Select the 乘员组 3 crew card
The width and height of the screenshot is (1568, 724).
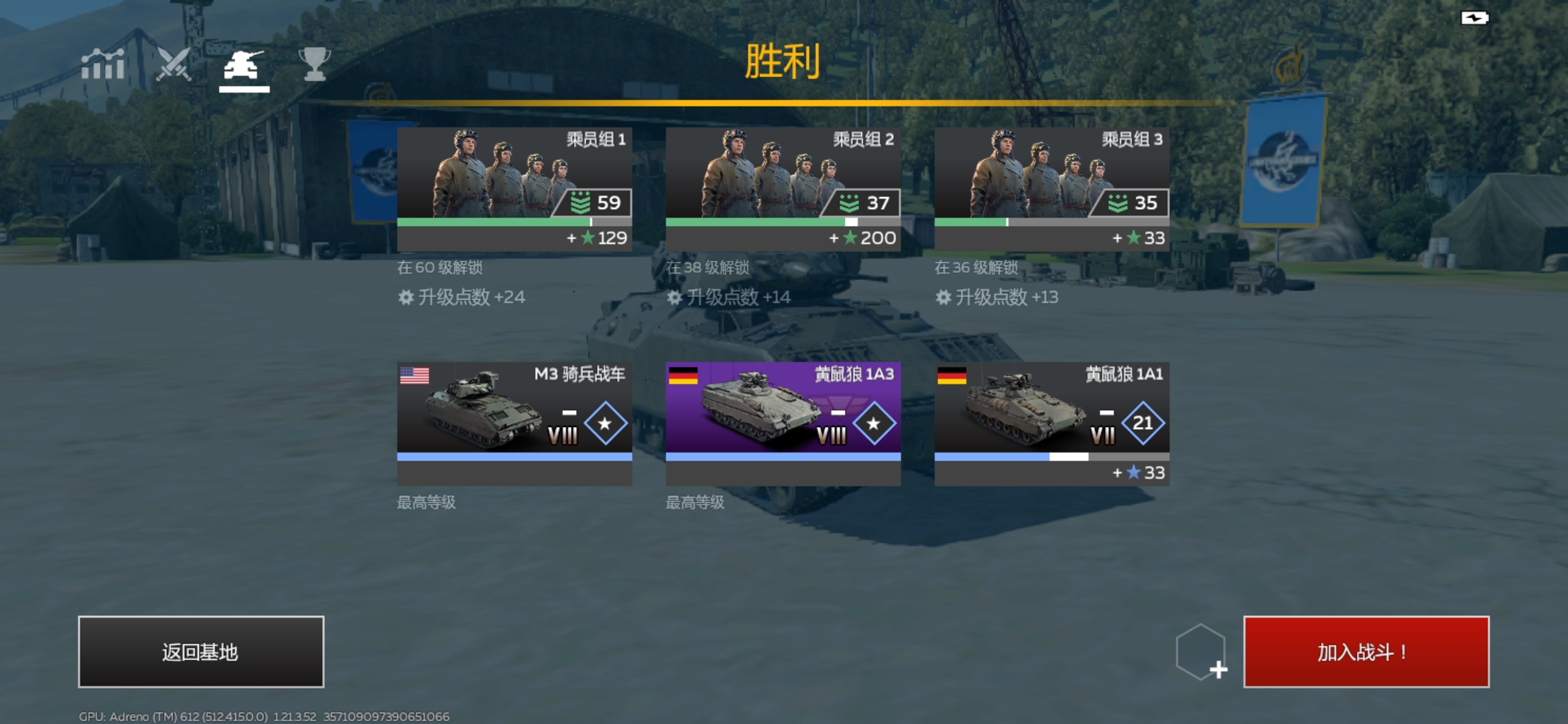pyautogui.click(x=1052, y=189)
